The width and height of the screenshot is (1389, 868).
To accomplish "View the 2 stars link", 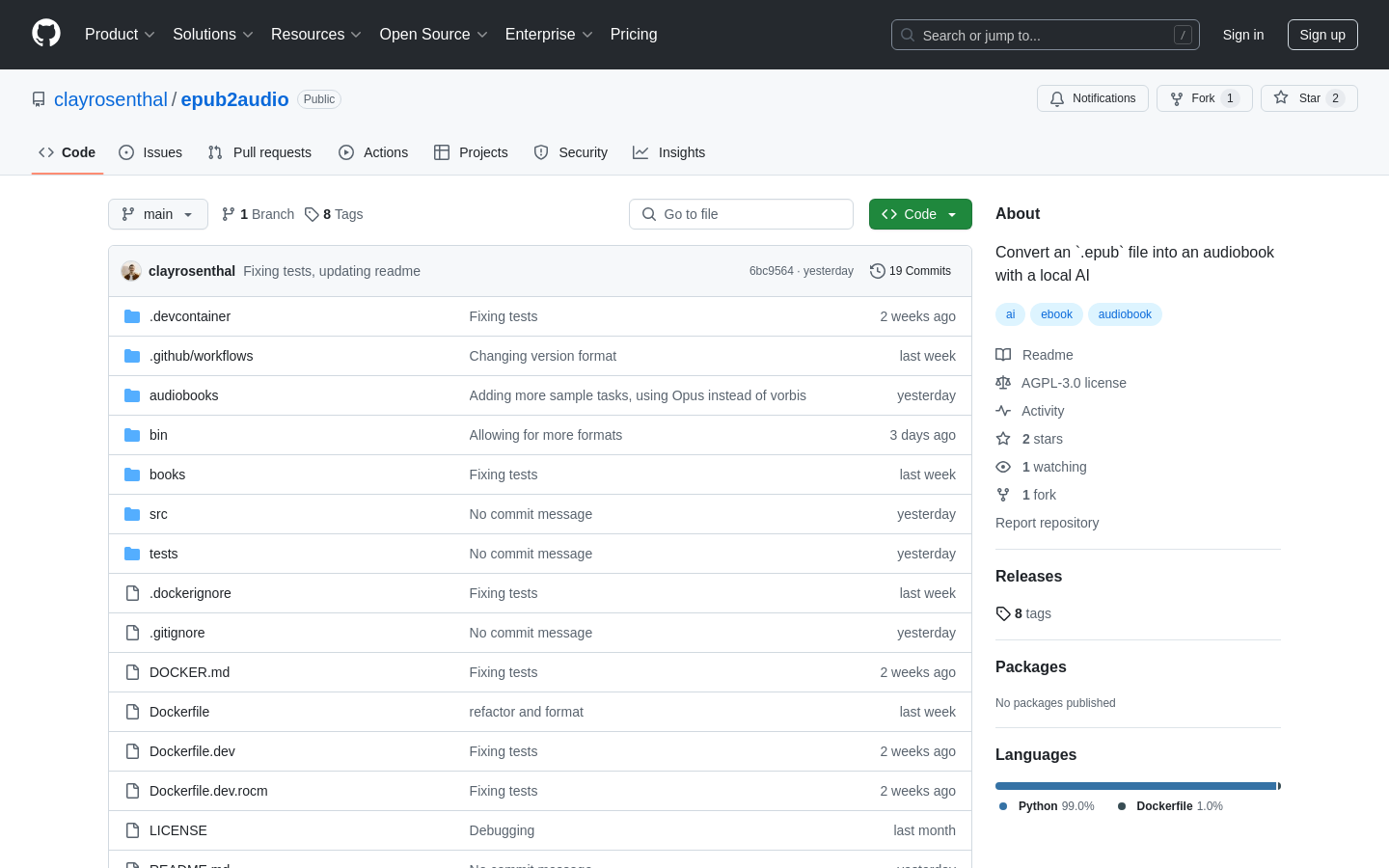I will pos(1029,439).
